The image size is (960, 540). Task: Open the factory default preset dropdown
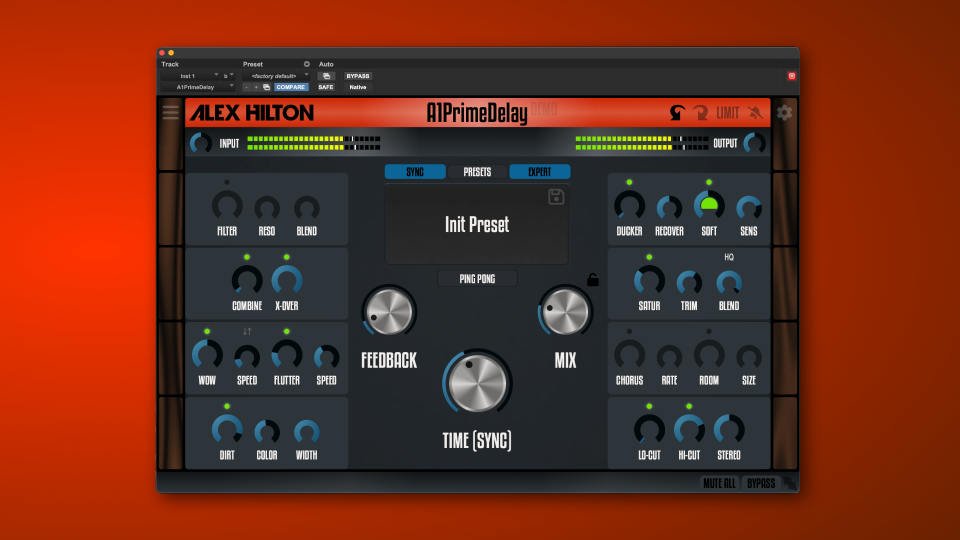click(276, 76)
